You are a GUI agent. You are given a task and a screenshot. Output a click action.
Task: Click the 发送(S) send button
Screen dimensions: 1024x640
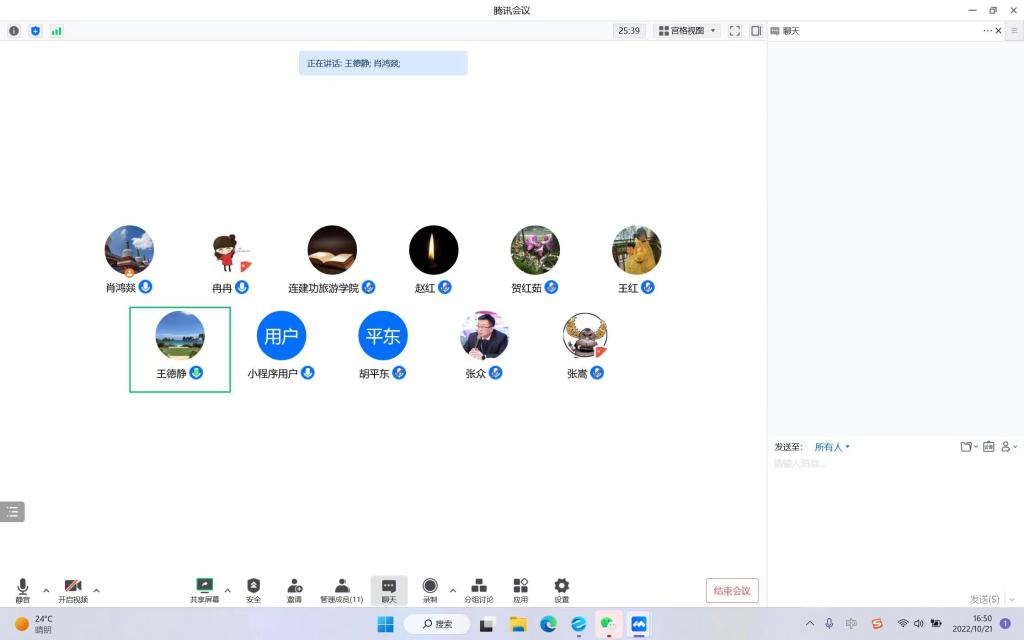tap(984, 599)
